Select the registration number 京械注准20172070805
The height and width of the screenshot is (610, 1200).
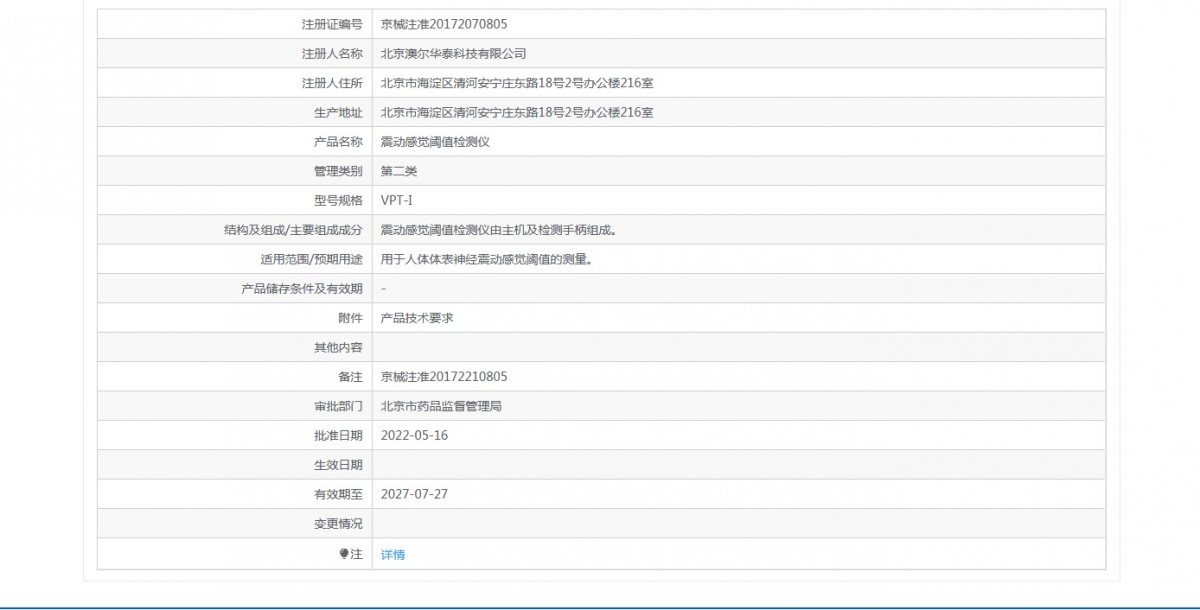coord(444,24)
